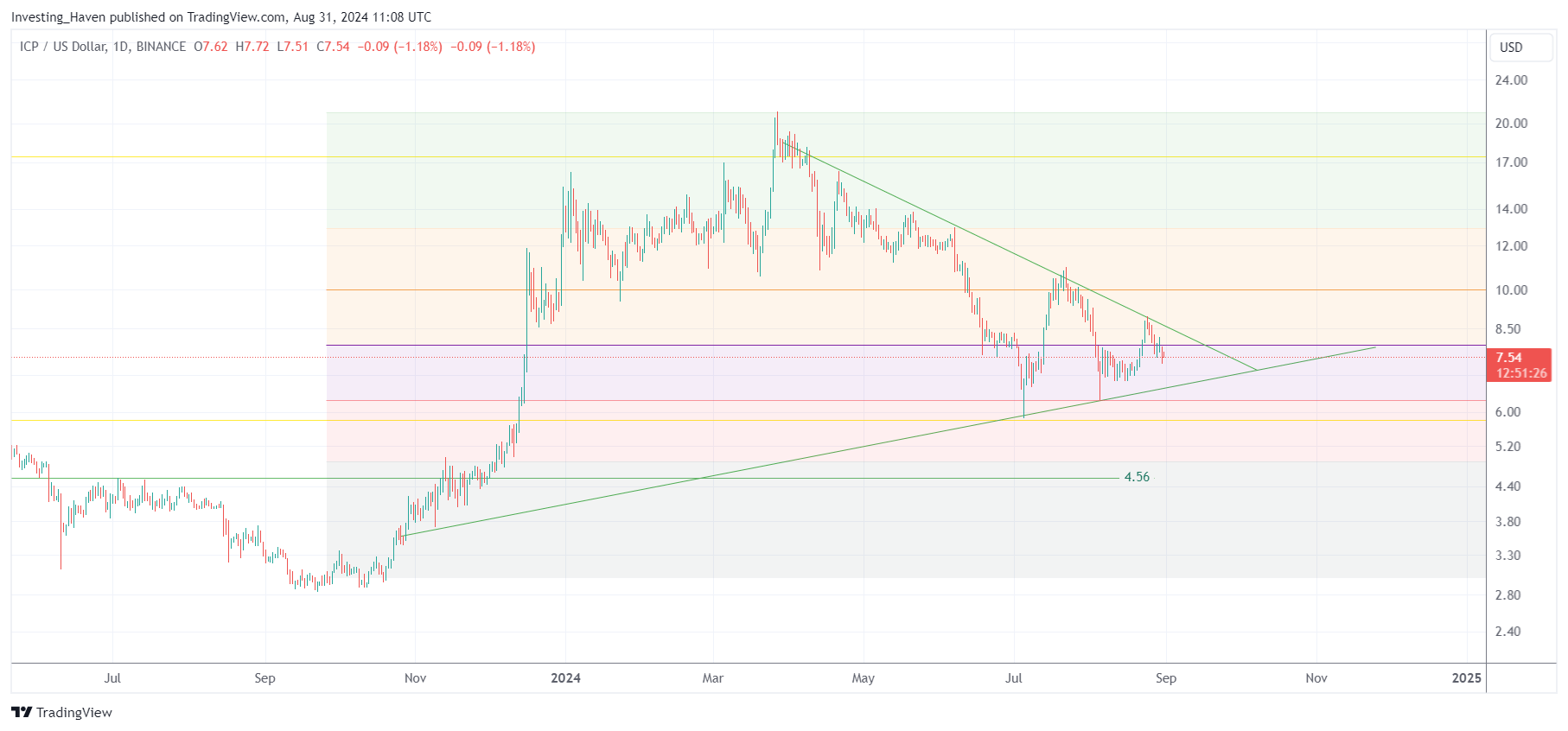The height and width of the screenshot is (731, 1568).
Task: Click the BINANCE exchange label
Action: coord(161,47)
